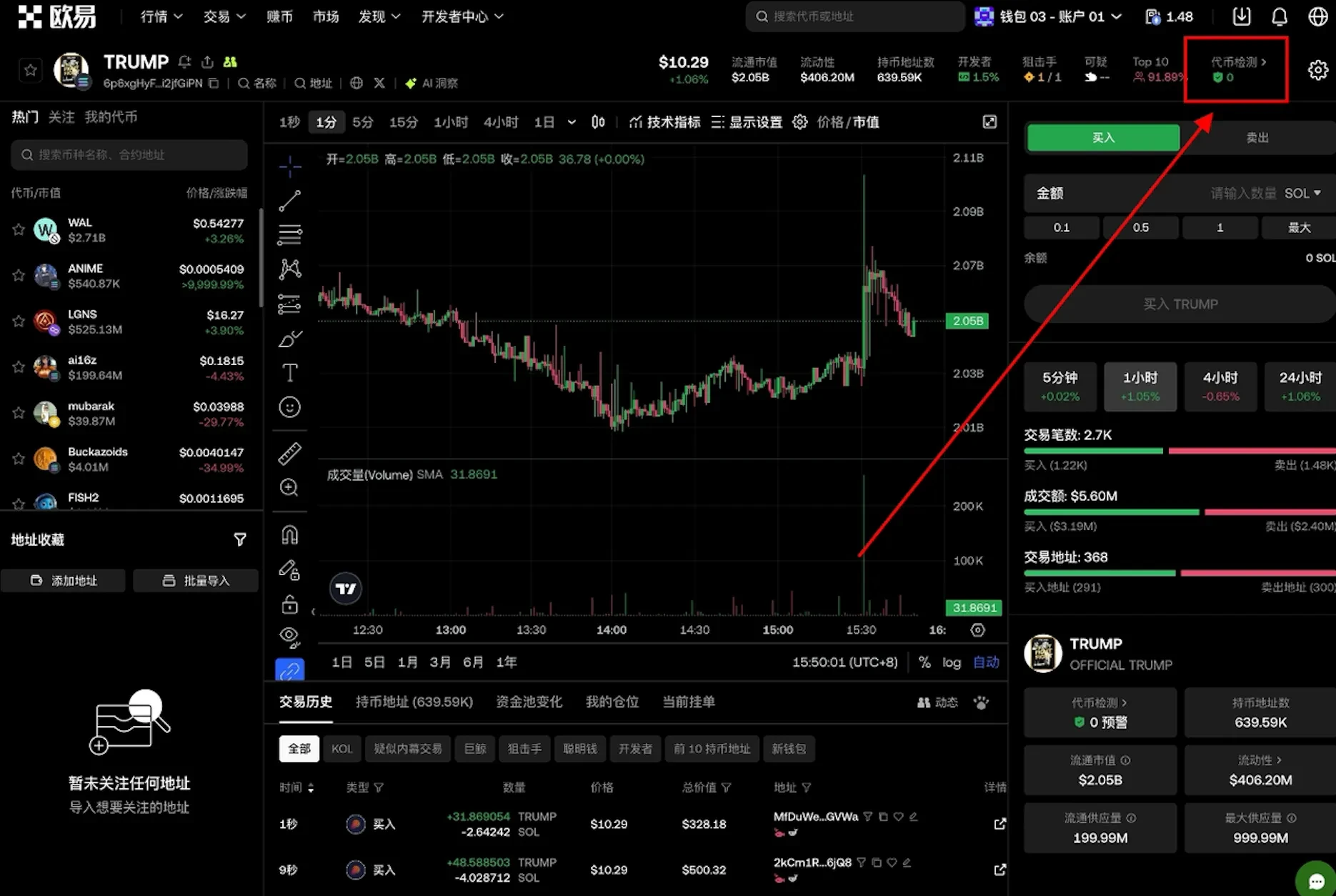Select the pattern drawing tool
The image size is (1336, 896).
[x=289, y=269]
